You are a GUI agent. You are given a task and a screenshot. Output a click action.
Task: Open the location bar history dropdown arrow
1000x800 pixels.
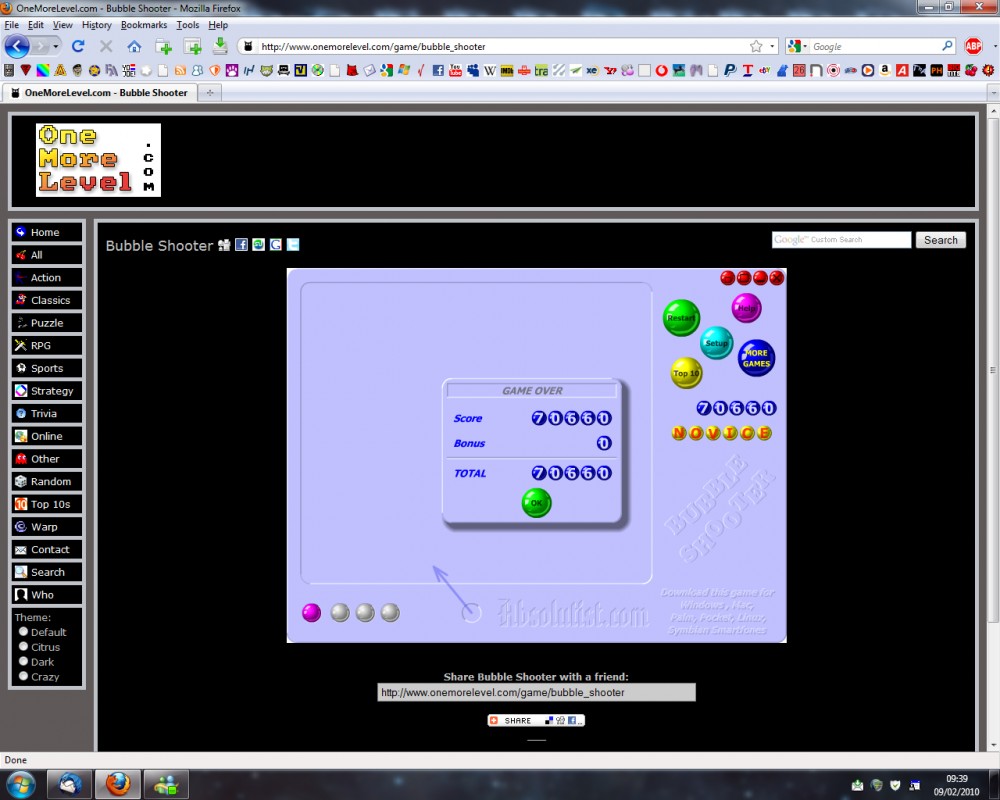[x=772, y=47]
